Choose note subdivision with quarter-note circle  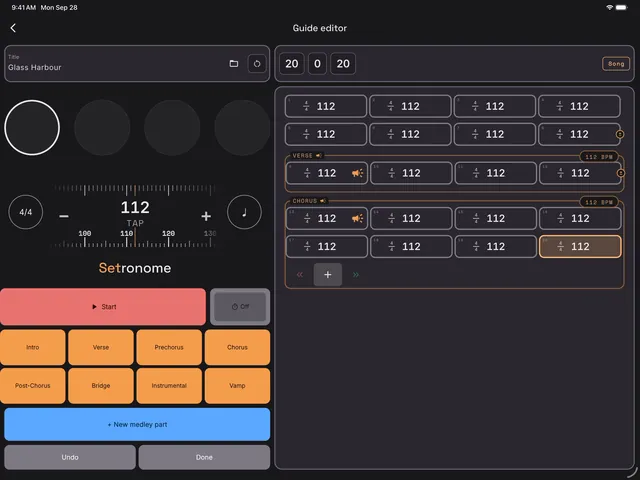click(244, 212)
